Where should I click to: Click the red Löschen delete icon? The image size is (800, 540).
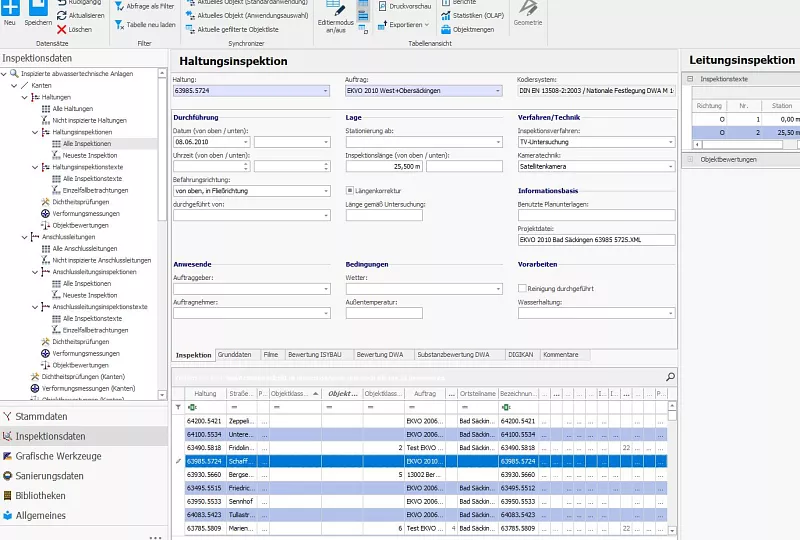pyautogui.click(x=62, y=30)
